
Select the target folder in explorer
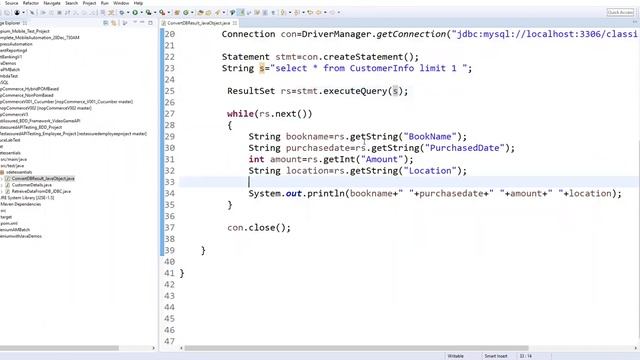6,217
